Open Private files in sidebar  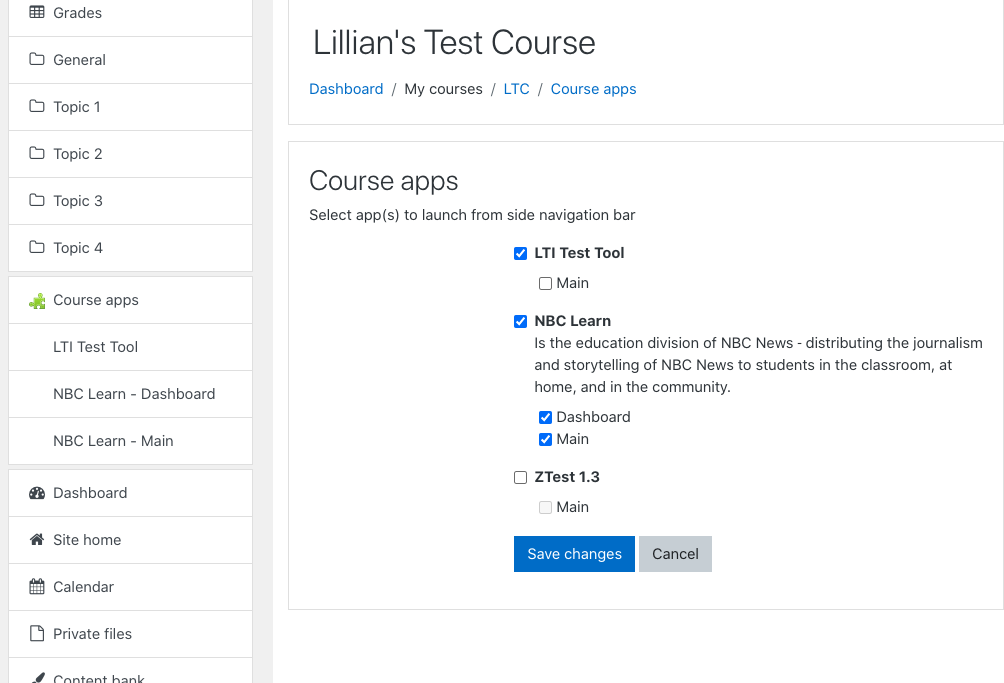click(131, 634)
